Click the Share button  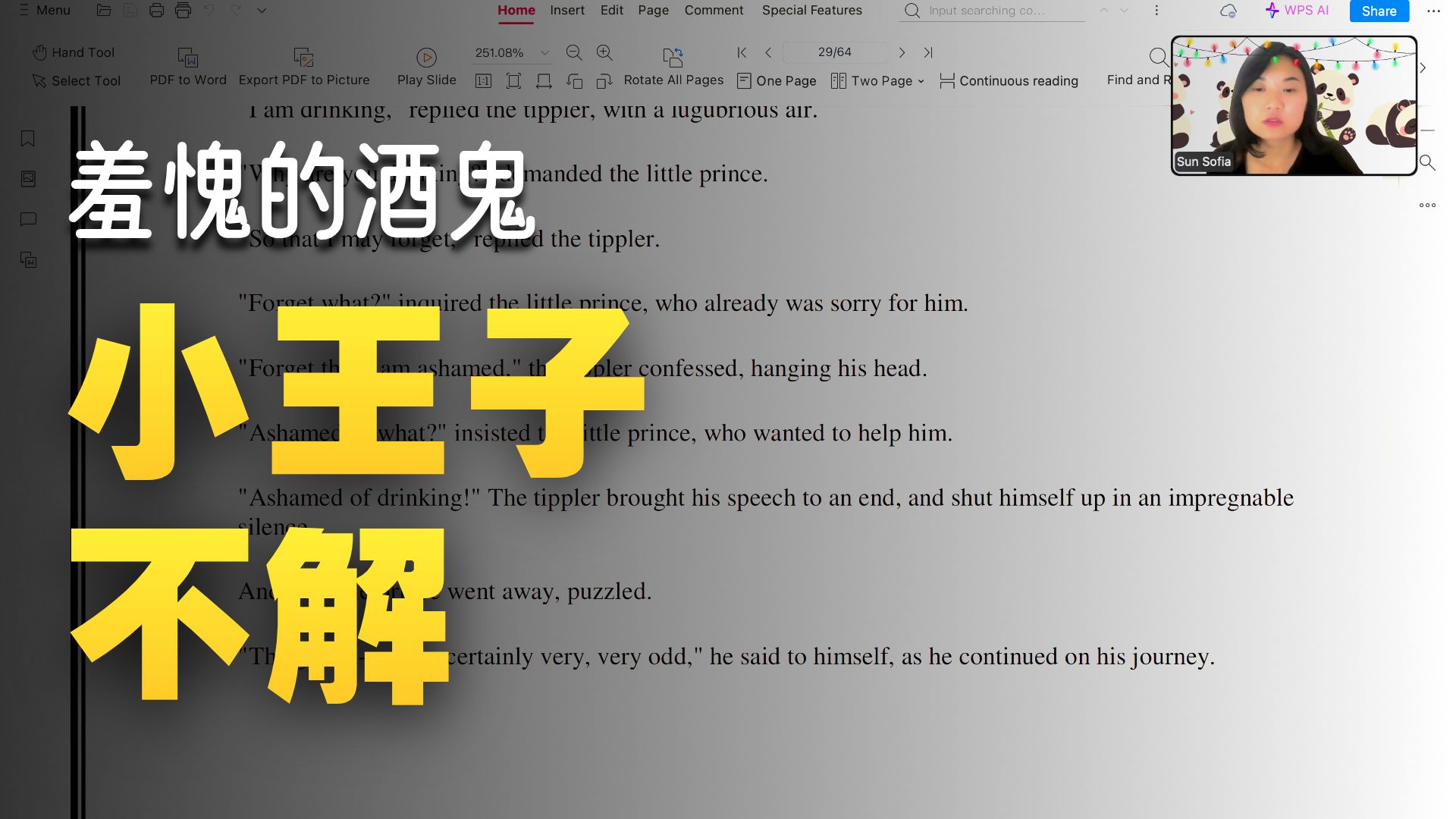click(1379, 11)
